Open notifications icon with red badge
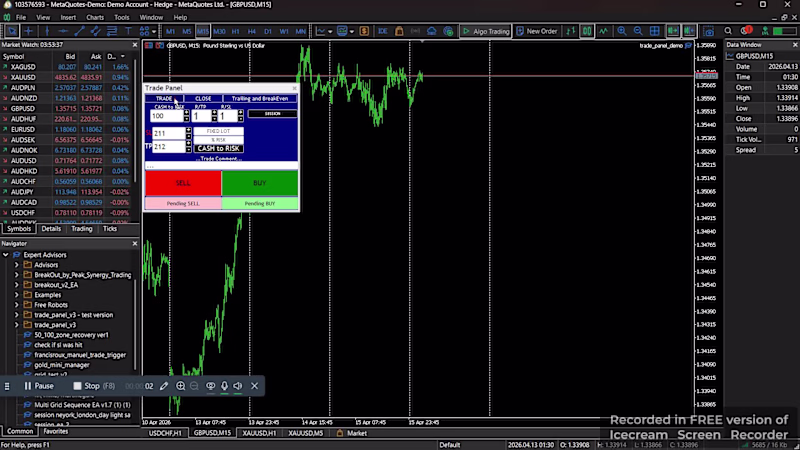The image size is (800, 450). [x=746, y=31]
